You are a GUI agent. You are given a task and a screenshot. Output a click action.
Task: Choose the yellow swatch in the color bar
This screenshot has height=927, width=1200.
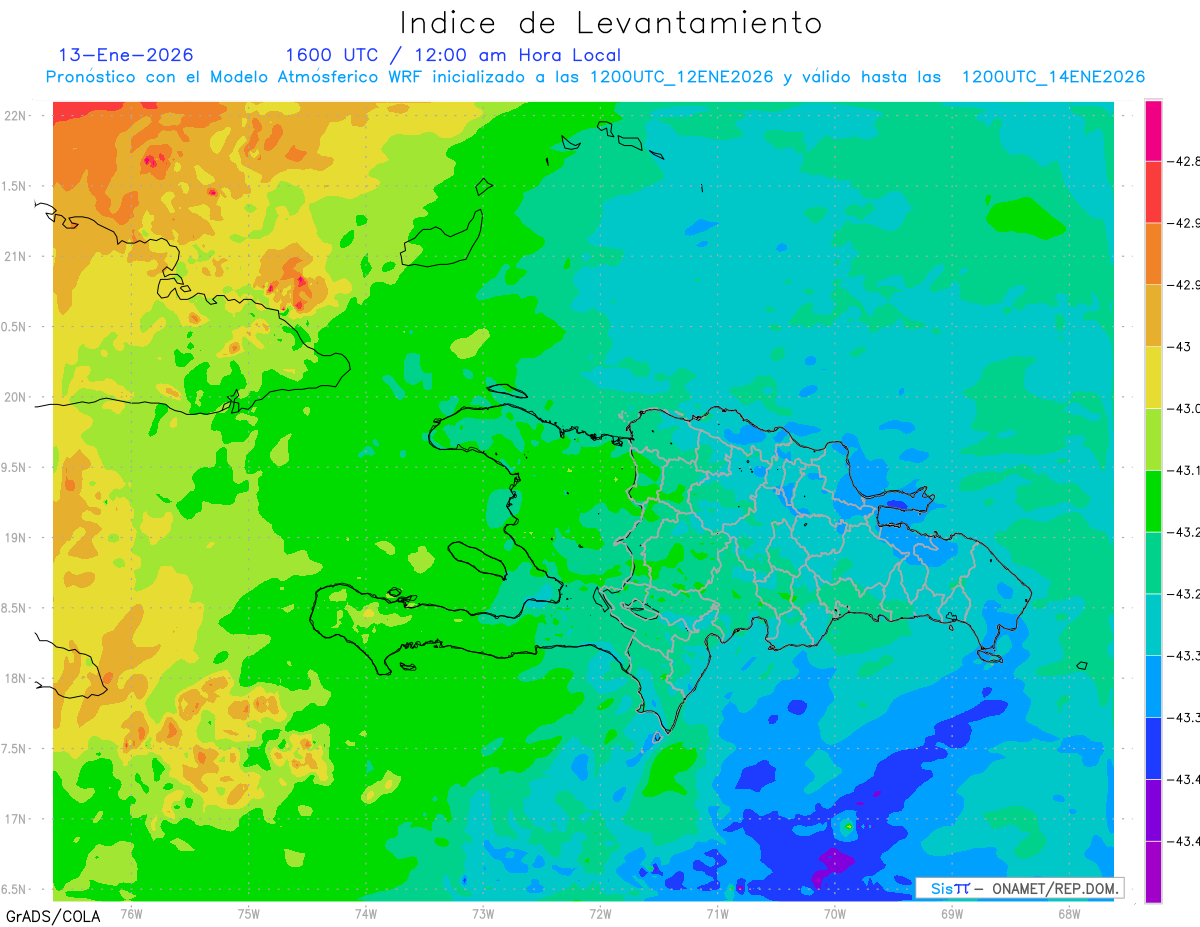(1153, 377)
